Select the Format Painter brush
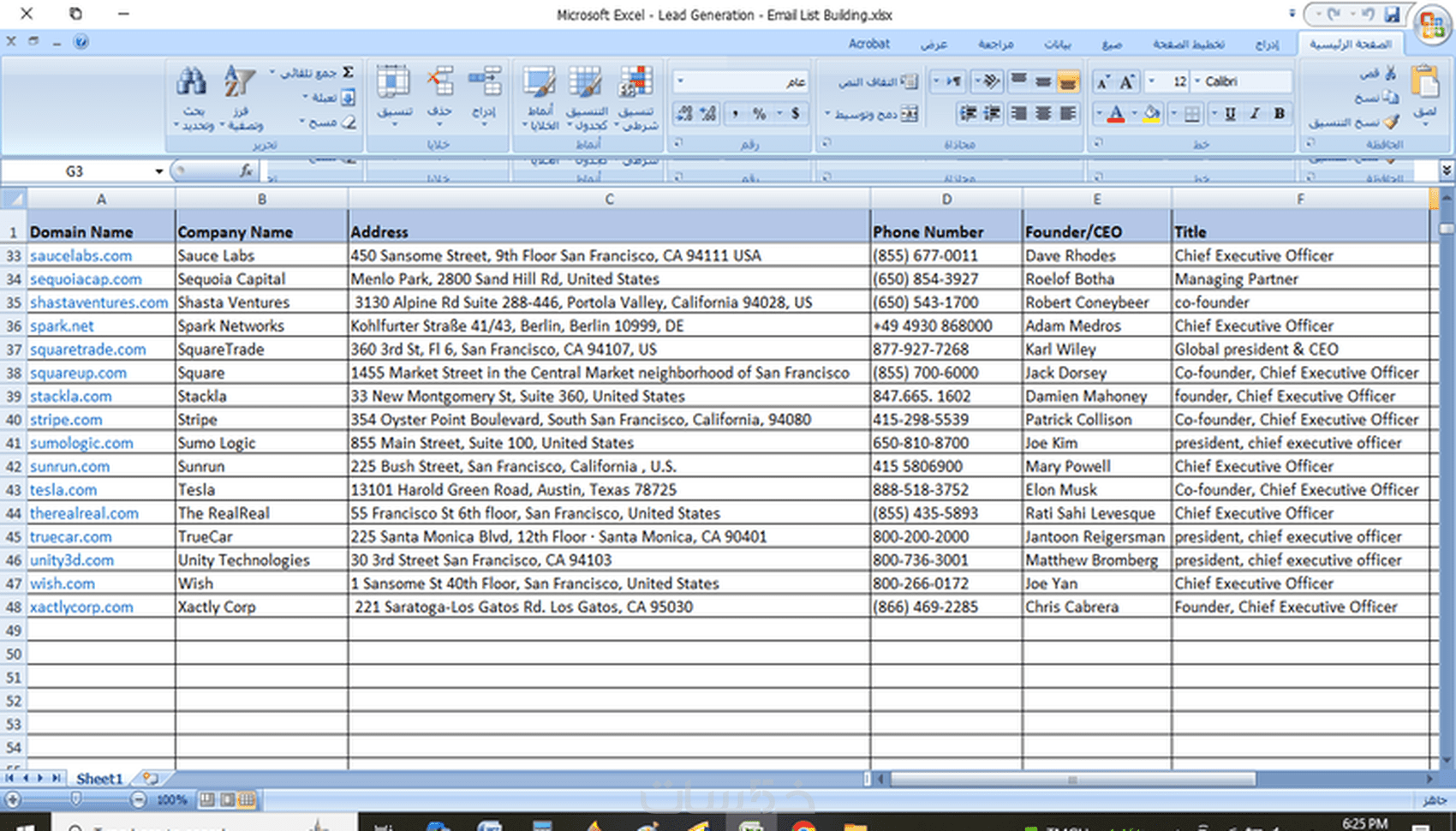The image size is (1456, 831). tap(1390, 122)
